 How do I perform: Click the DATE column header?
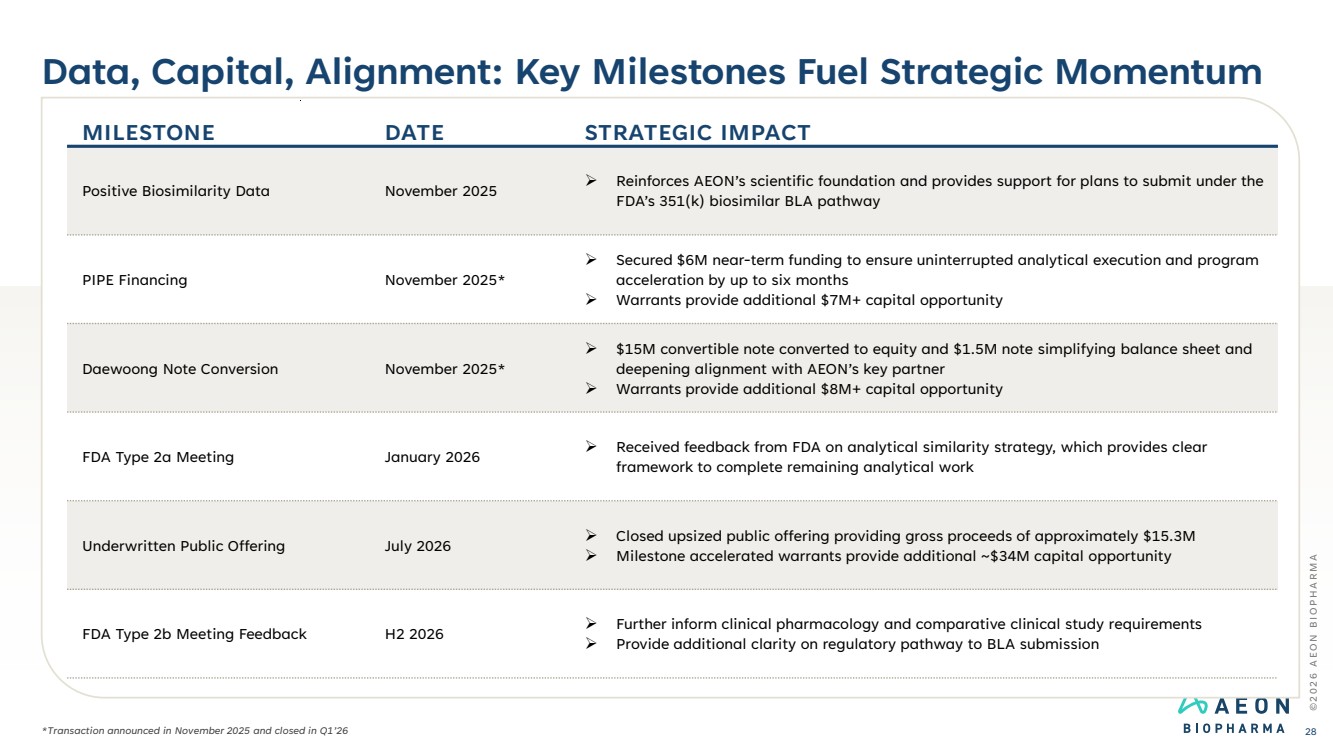(x=414, y=133)
